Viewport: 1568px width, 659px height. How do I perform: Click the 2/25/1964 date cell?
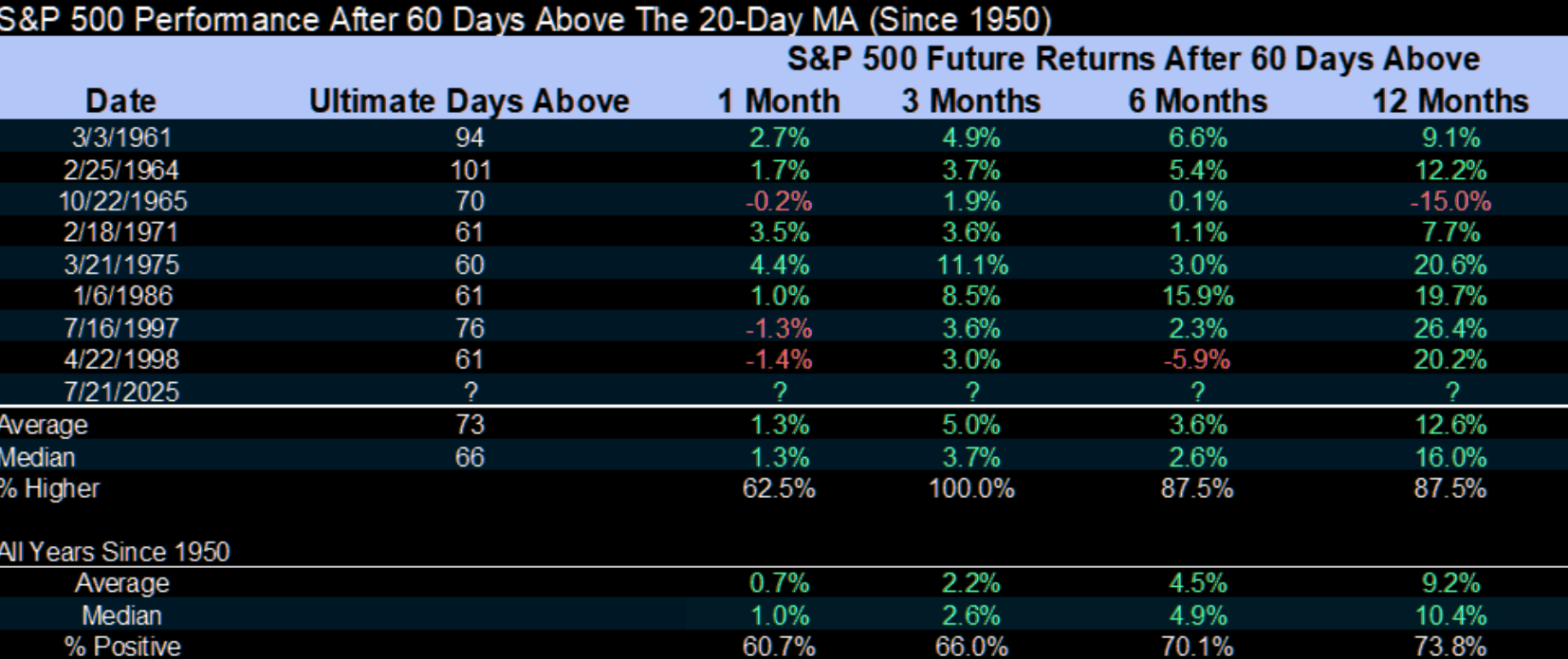[x=121, y=170]
